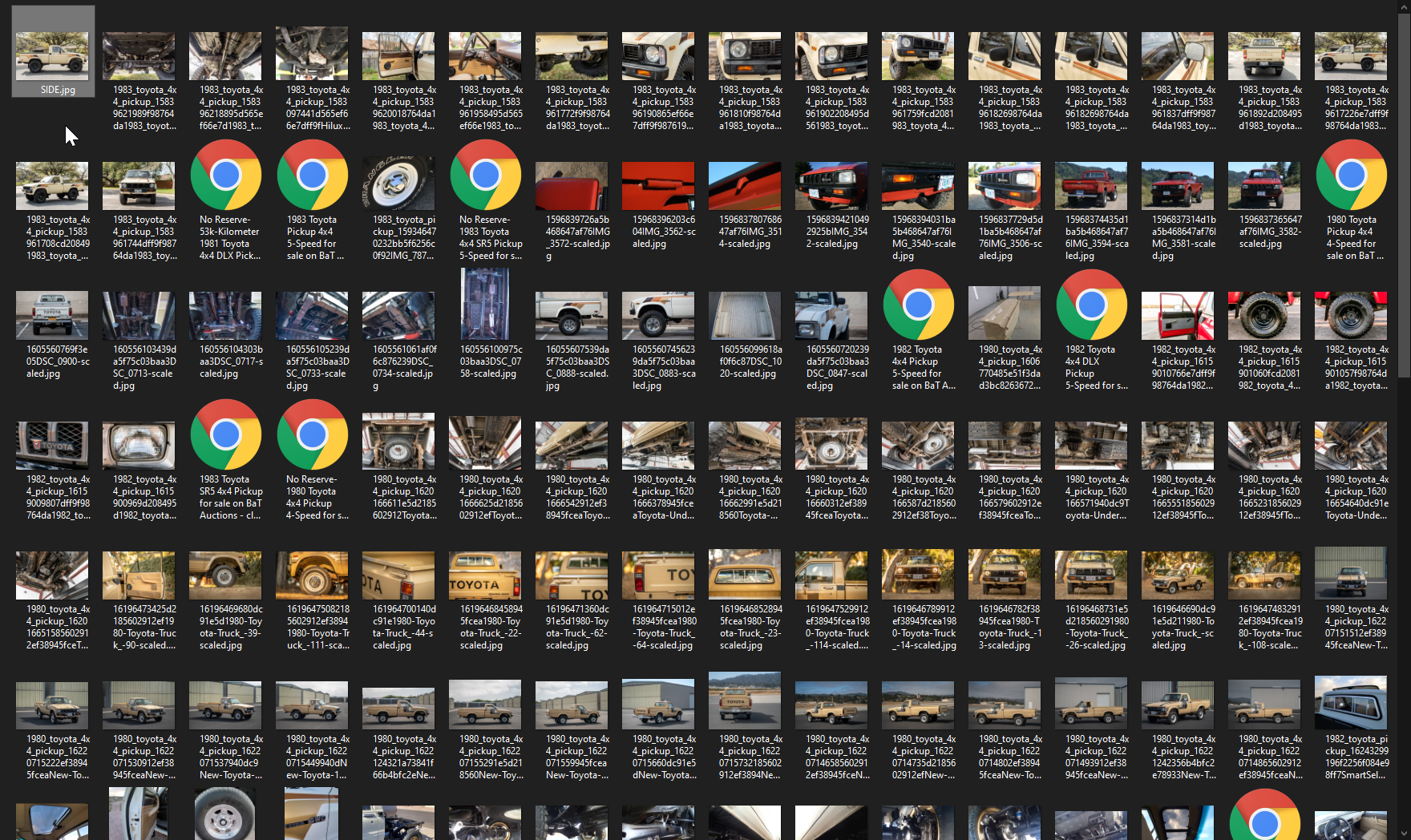1411x840 pixels.
Task: Click file name ending "Truck_-64-scaled.jpg"
Action: pyautogui.click(x=664, y=627)
